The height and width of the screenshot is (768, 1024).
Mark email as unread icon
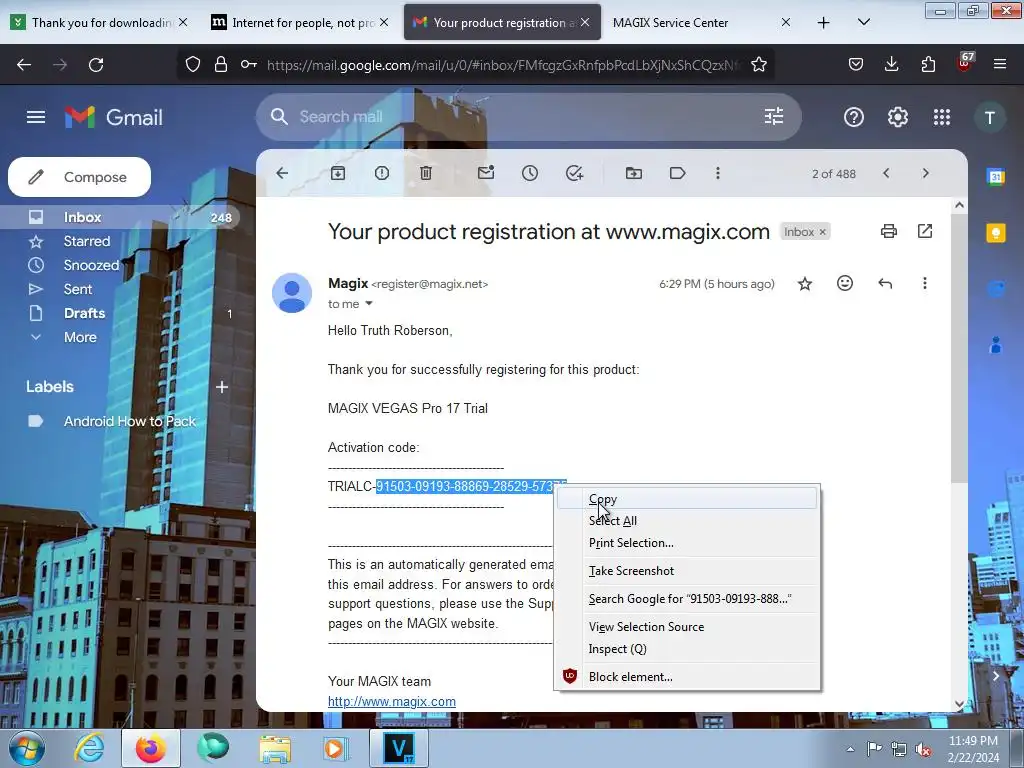tap(486, 173)
